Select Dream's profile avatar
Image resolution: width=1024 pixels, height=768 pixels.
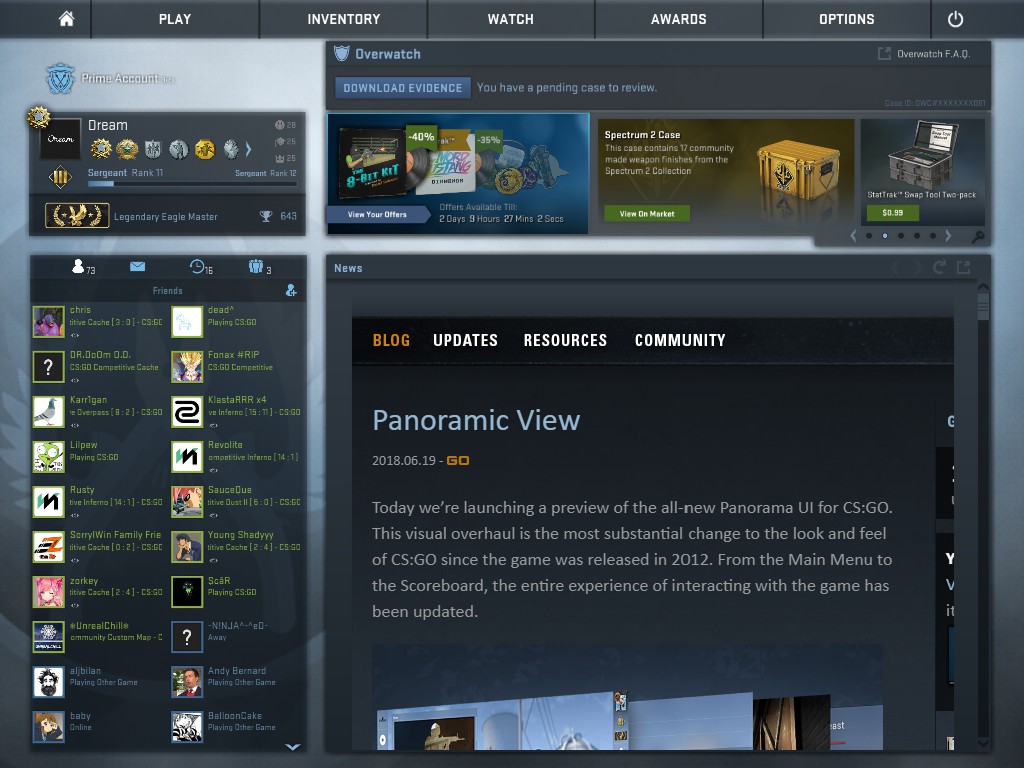click(60, 138)
